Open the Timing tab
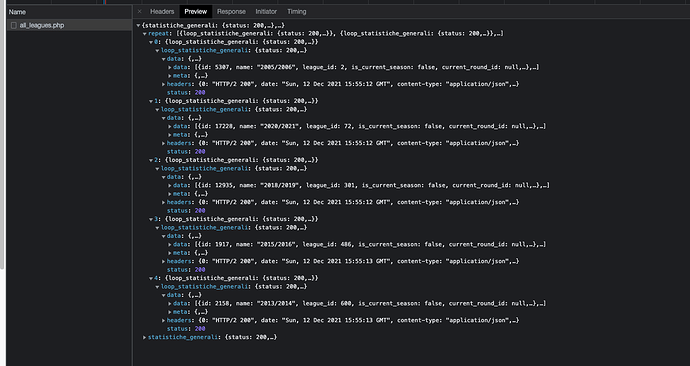 click(x=297, y=11)
